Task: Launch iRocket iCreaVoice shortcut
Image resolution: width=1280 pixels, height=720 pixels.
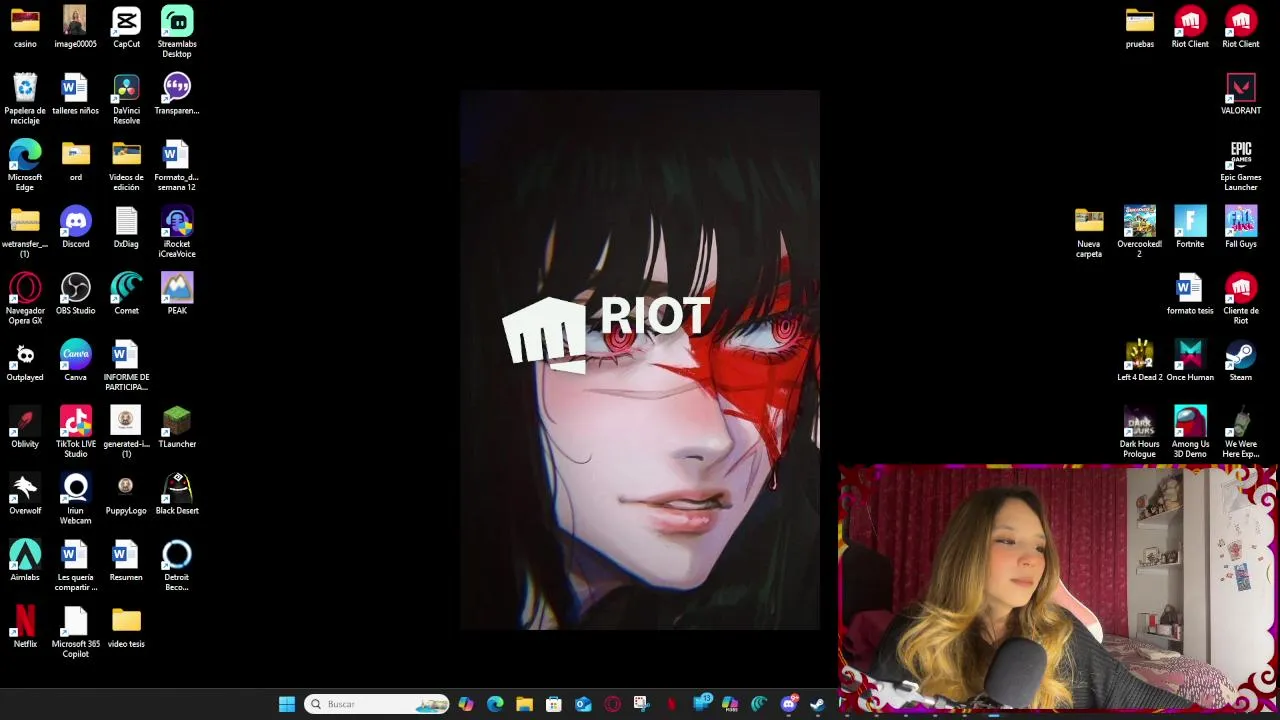Action: click(x=177, y=231)
